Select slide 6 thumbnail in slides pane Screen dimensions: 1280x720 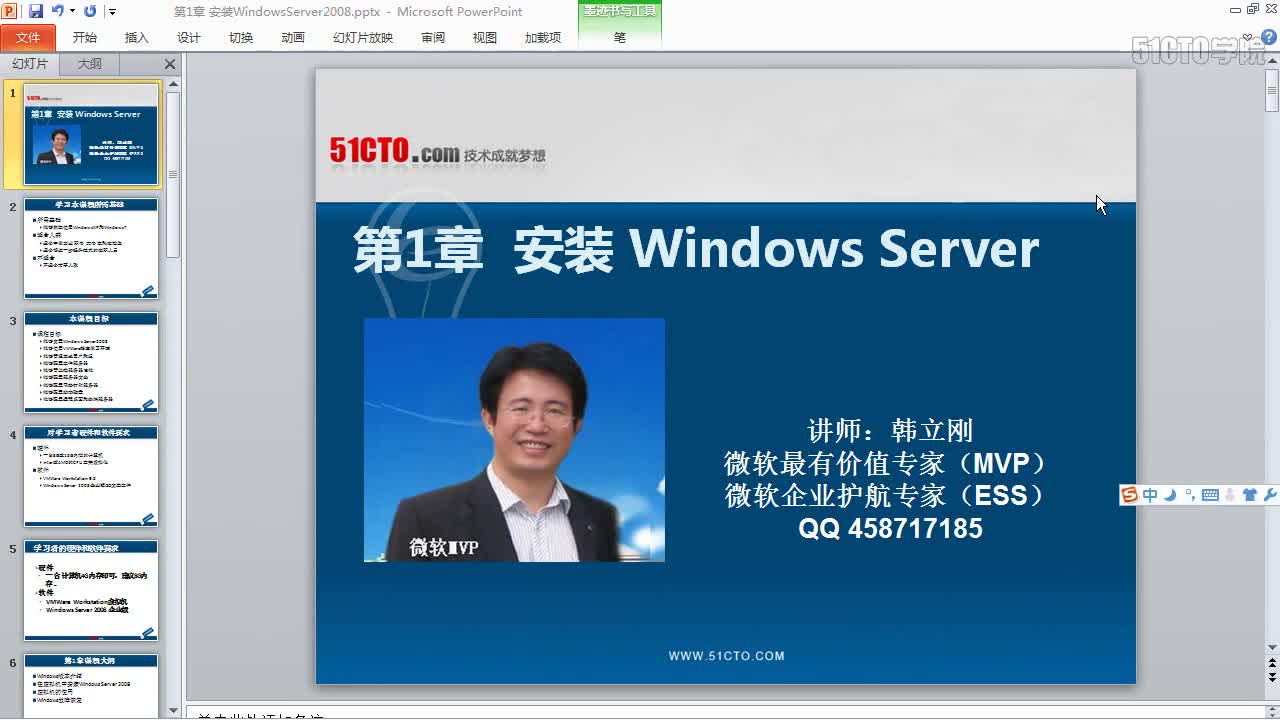click(91, 686)
